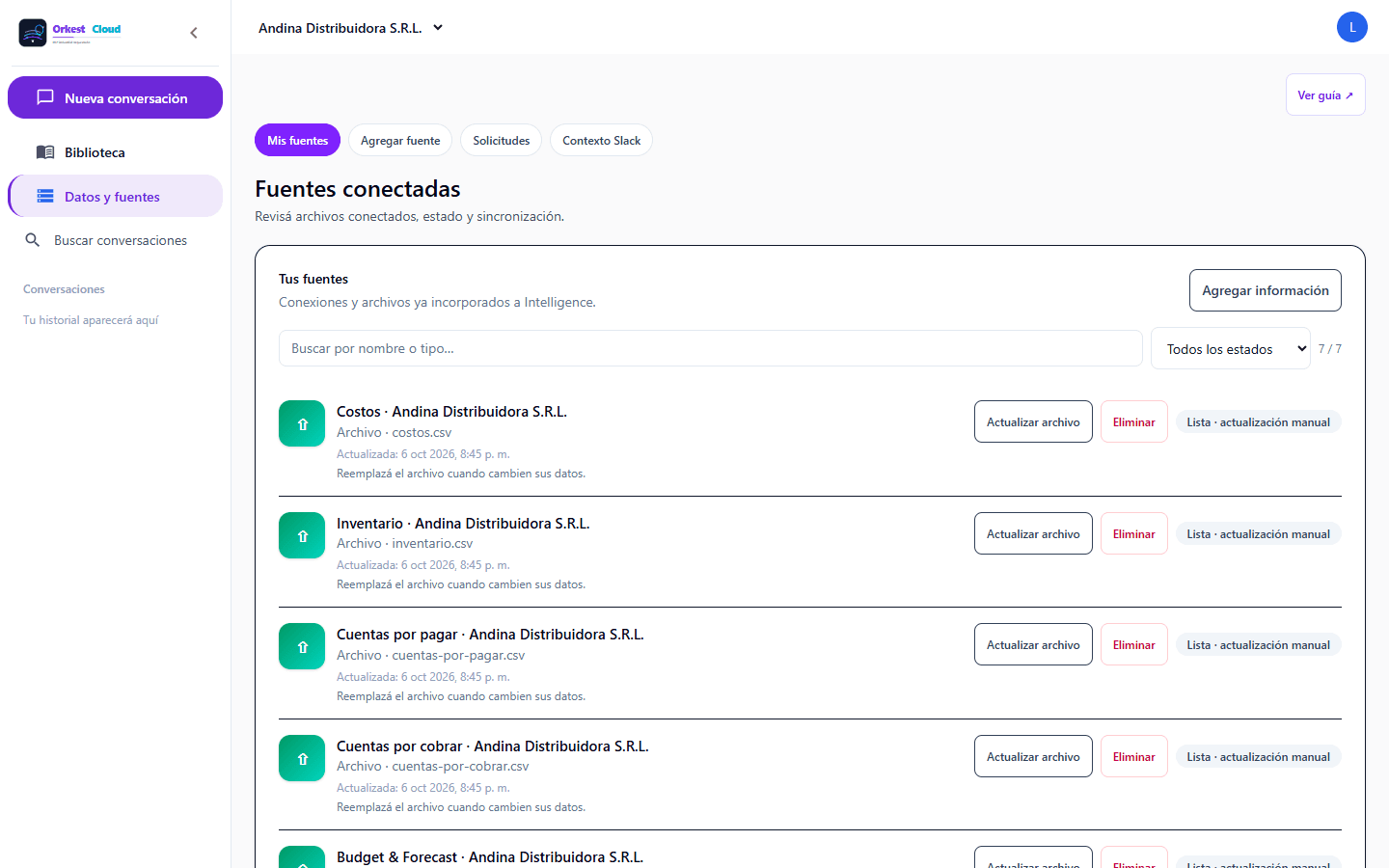Click the Costos · Andina Distribuidora S.R.L. title

point(451,412)
